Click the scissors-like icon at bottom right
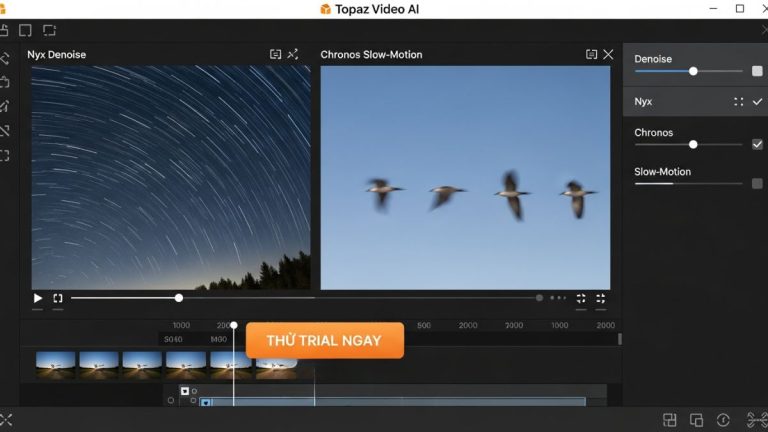The height and width of the screenshot is (432, 768). pos(757,420)
